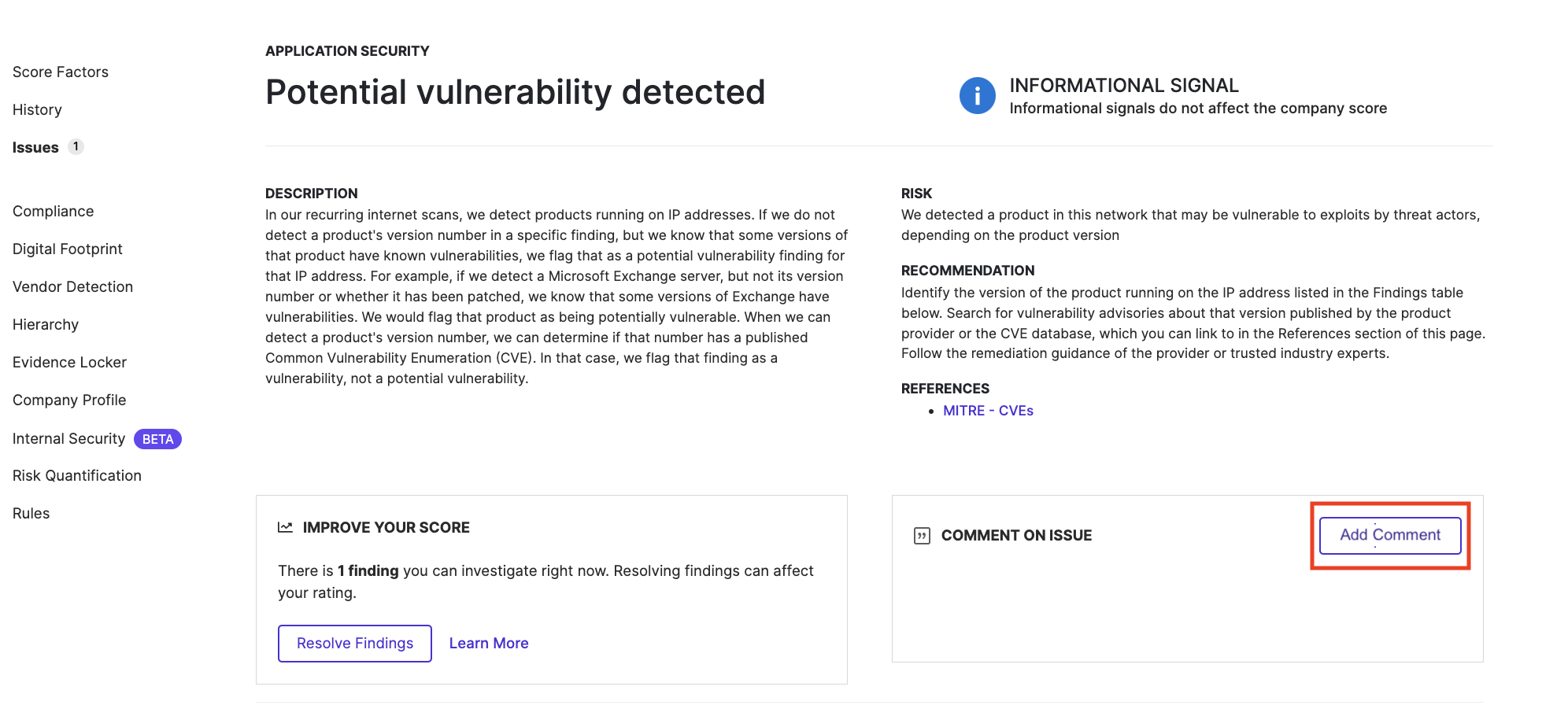The height and width of the screenshot is (727, 1568).
Task: Follow the Learn More link
Action: pyautogui.click(x=489, y=644)
